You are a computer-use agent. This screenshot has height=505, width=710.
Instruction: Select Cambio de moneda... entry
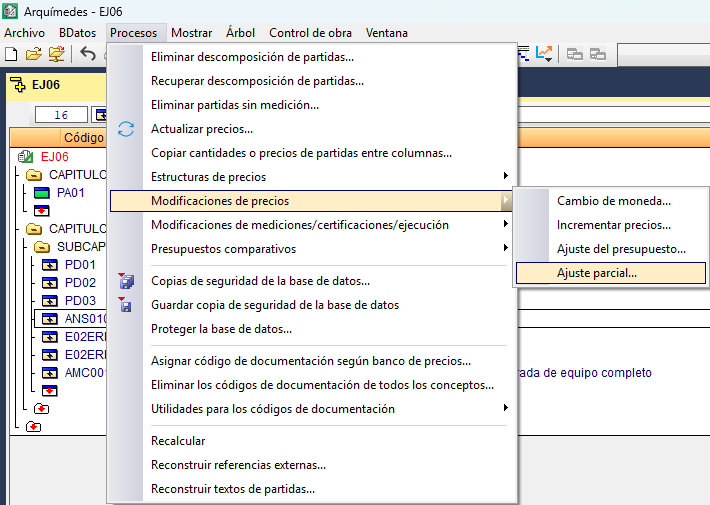click(611, 201)
